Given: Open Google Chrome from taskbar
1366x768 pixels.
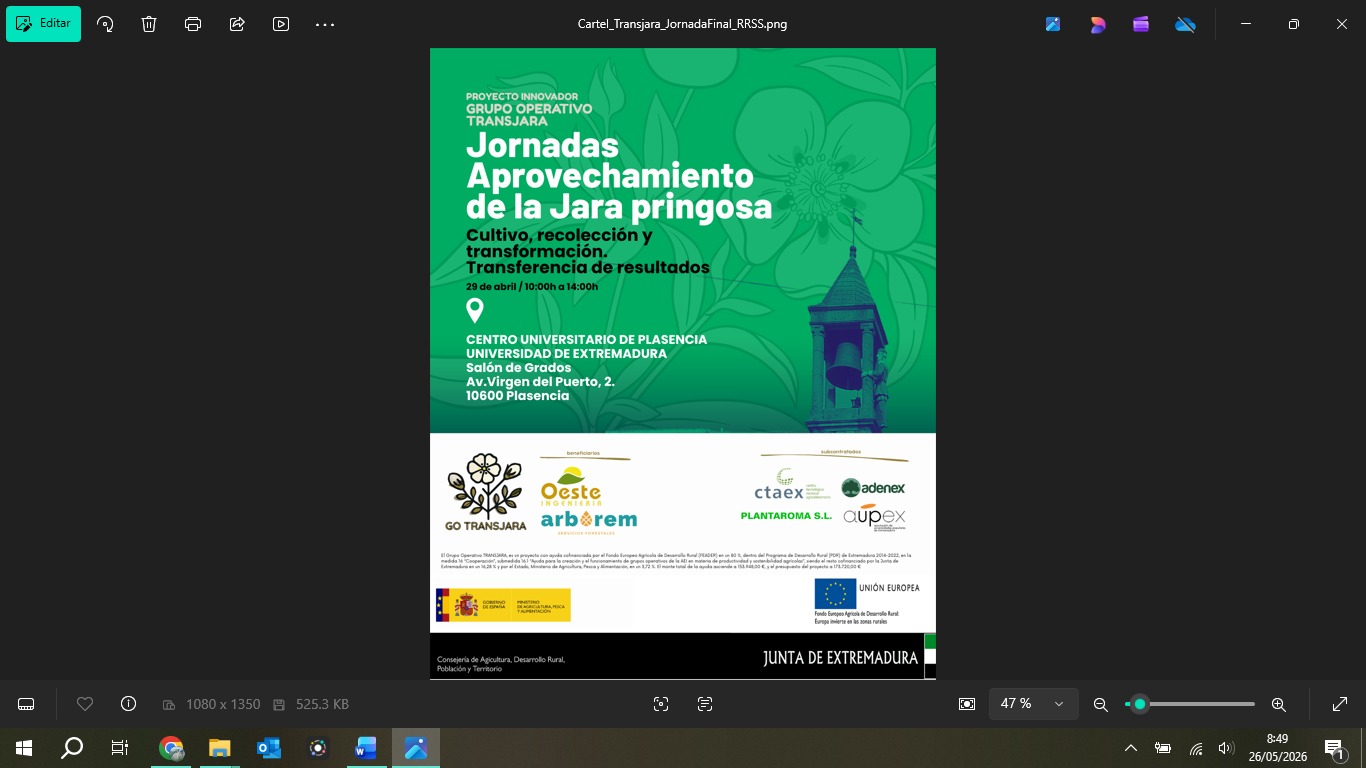Looking at the screenshot, I should coord(171,748).
